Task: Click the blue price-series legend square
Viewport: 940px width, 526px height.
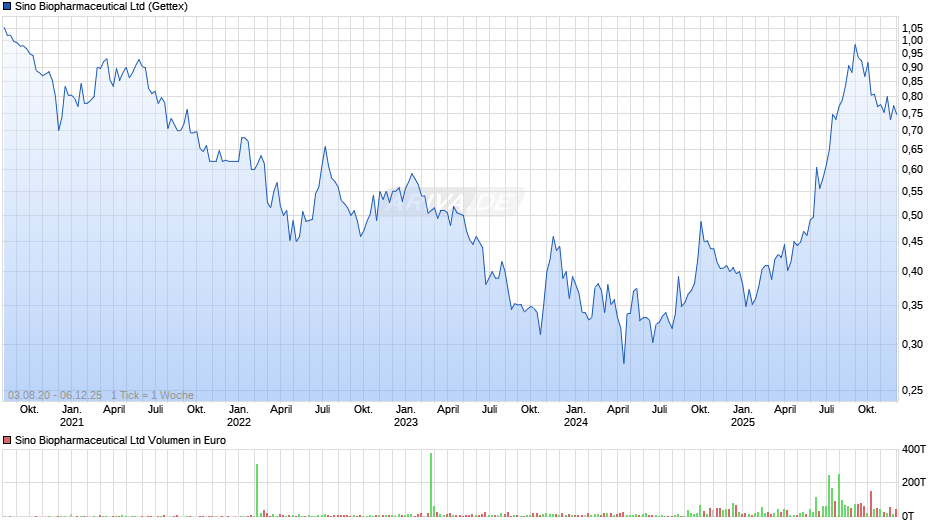Action: point(7,7)
